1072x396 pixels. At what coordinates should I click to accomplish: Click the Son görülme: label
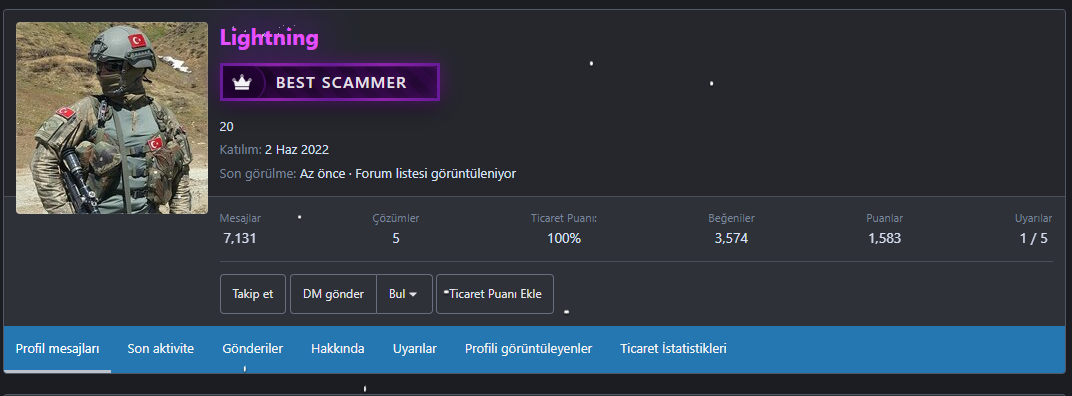pos(258,174)
